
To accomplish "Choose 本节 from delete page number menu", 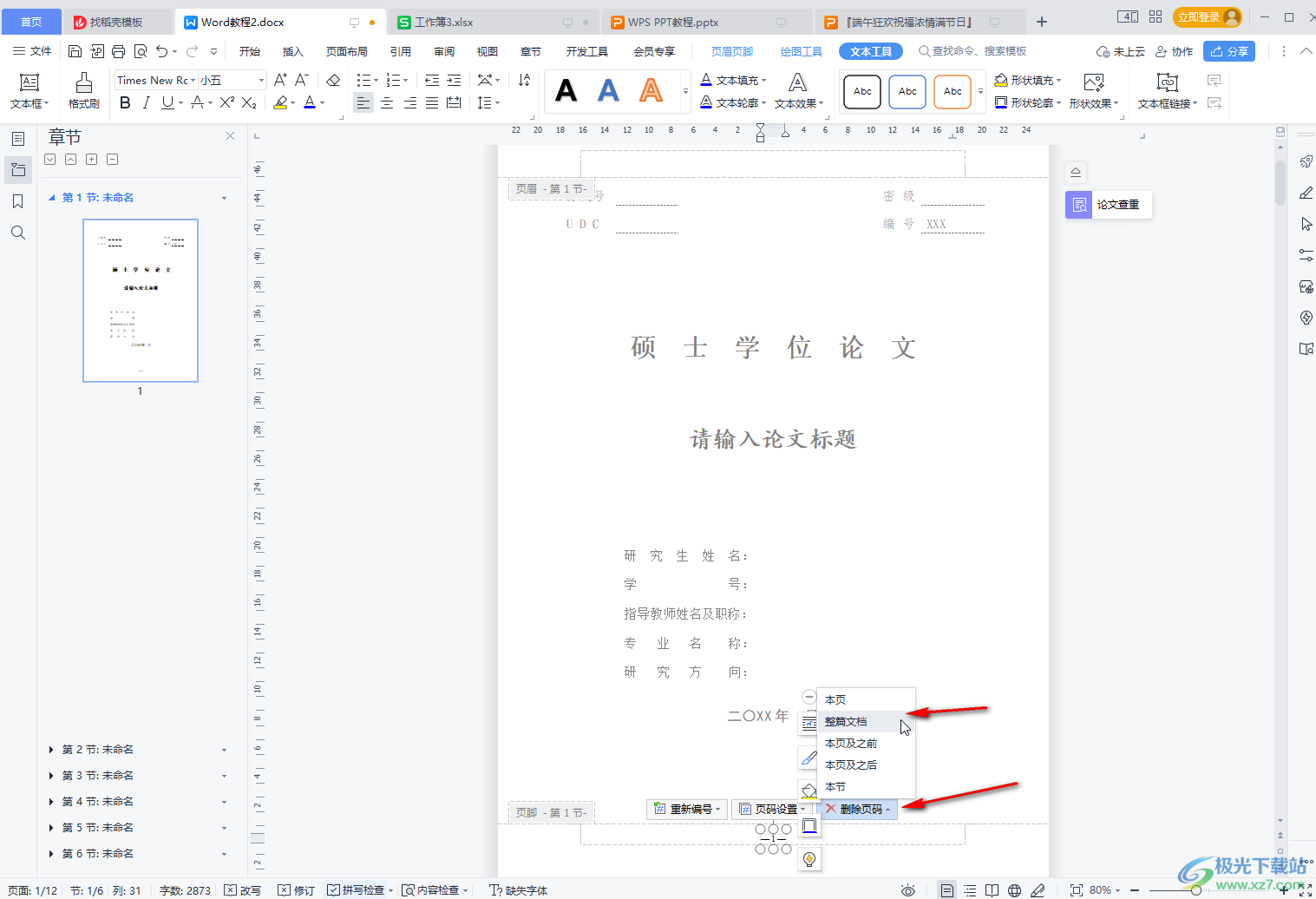I will point(866,787).
